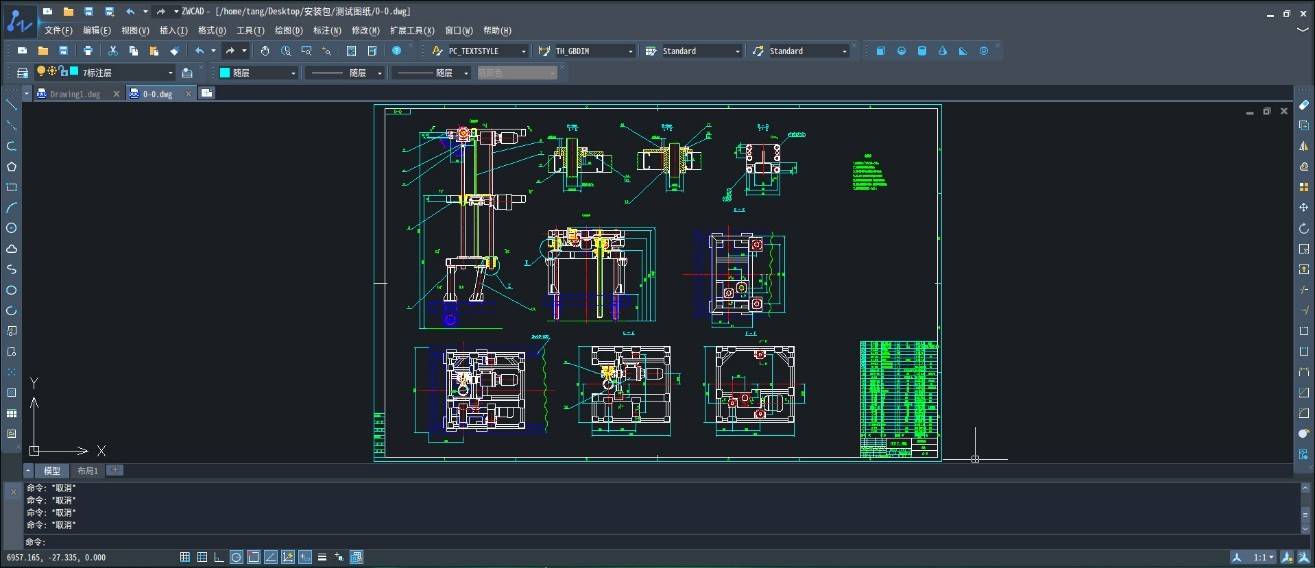Open the TH_GBDIM dimension style dropdown
This screenshot has height=568, width=1315.
(586, 50)
